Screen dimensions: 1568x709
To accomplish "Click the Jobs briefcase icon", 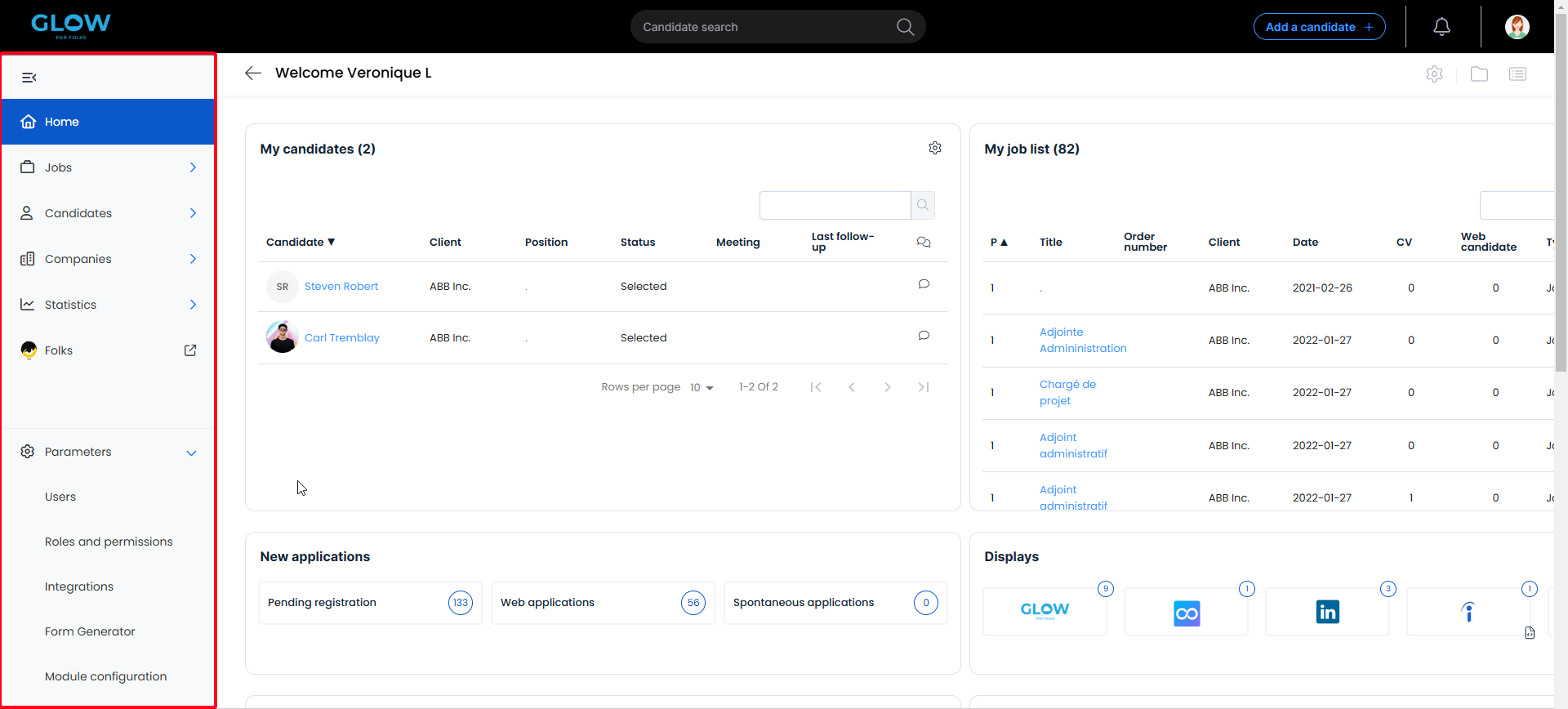I will (28, 167).
